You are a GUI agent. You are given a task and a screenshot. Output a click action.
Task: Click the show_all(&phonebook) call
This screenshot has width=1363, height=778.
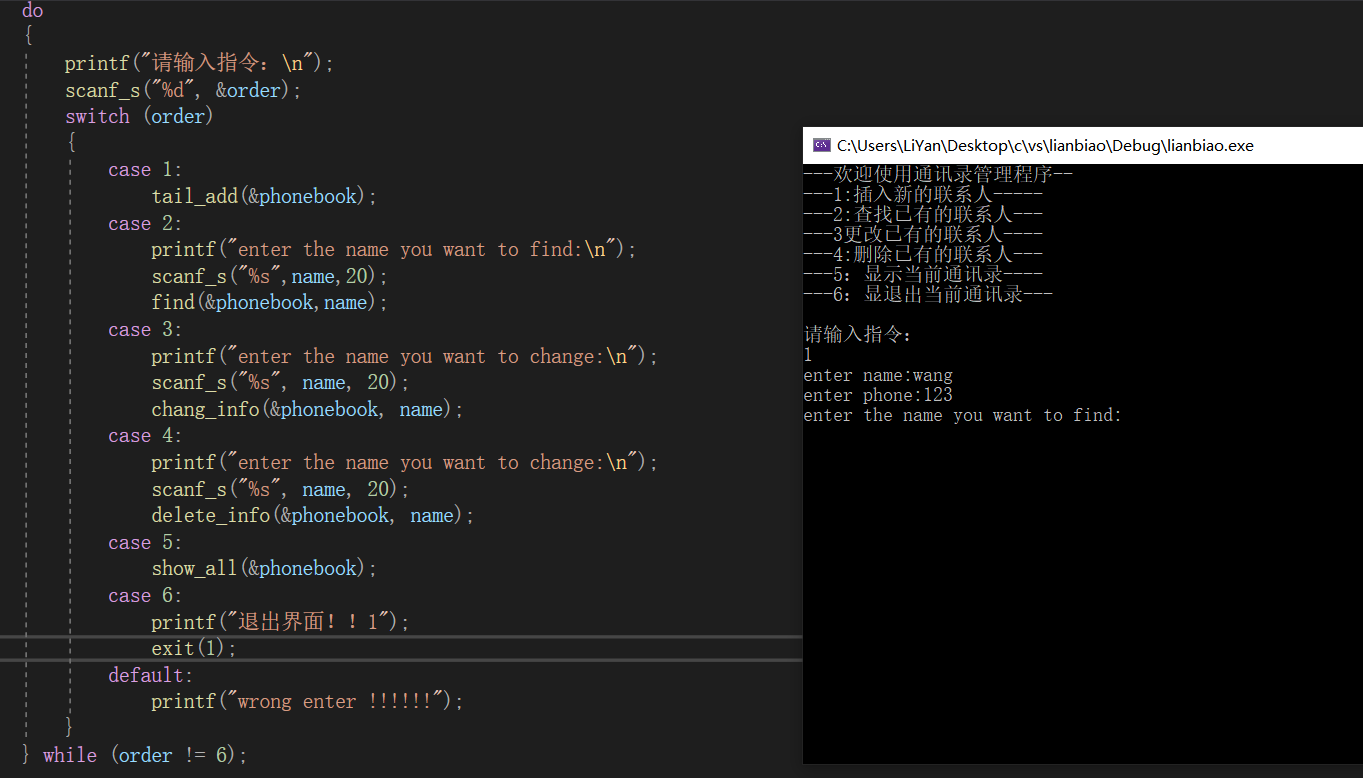tap(265, 568)
